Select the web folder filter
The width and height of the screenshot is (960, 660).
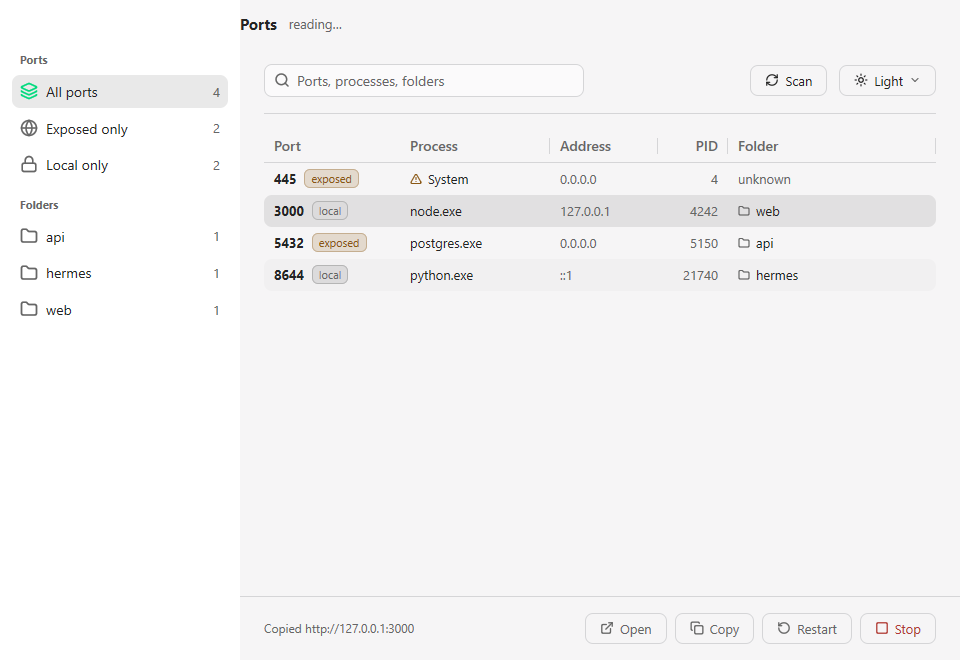(x=120, y=310)
